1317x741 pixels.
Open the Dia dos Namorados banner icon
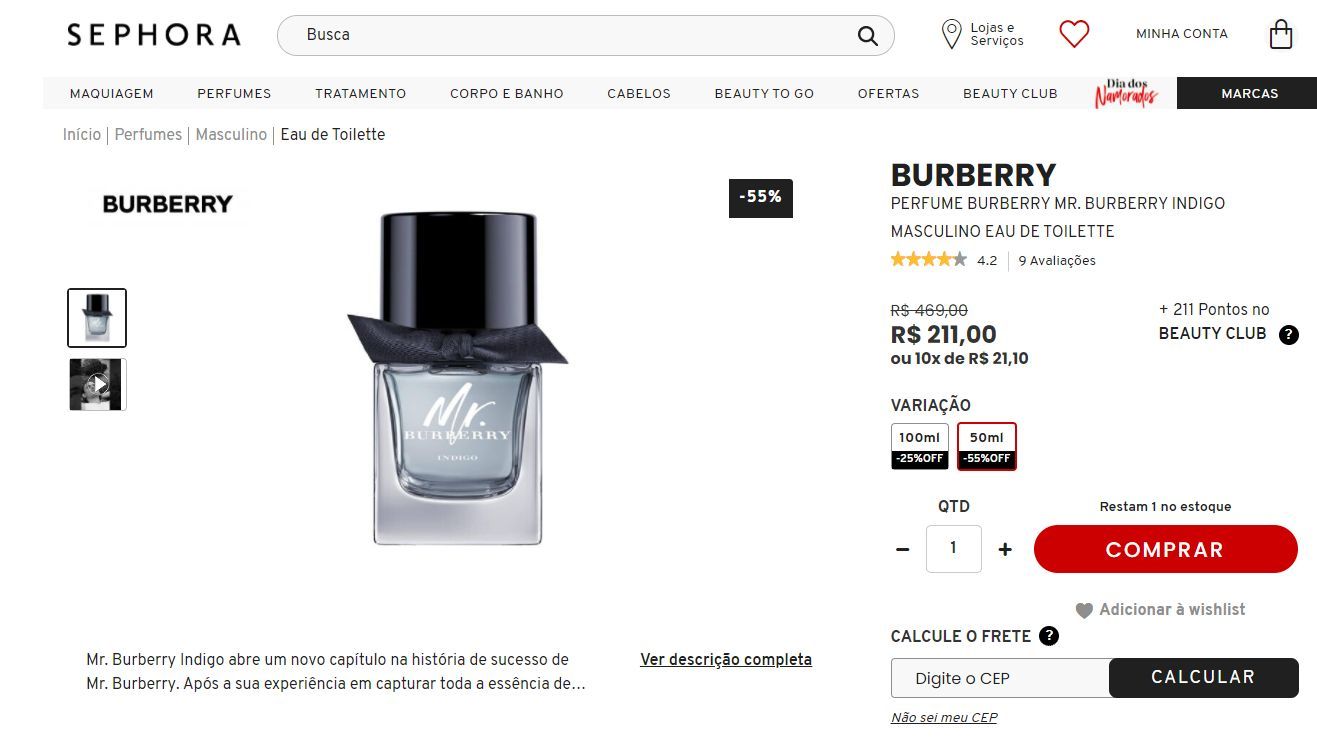click(x=1126, y=93)
